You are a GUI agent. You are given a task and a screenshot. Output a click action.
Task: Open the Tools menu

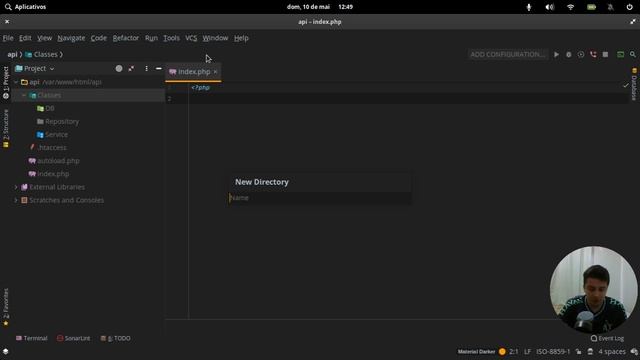tap(171, 38)
